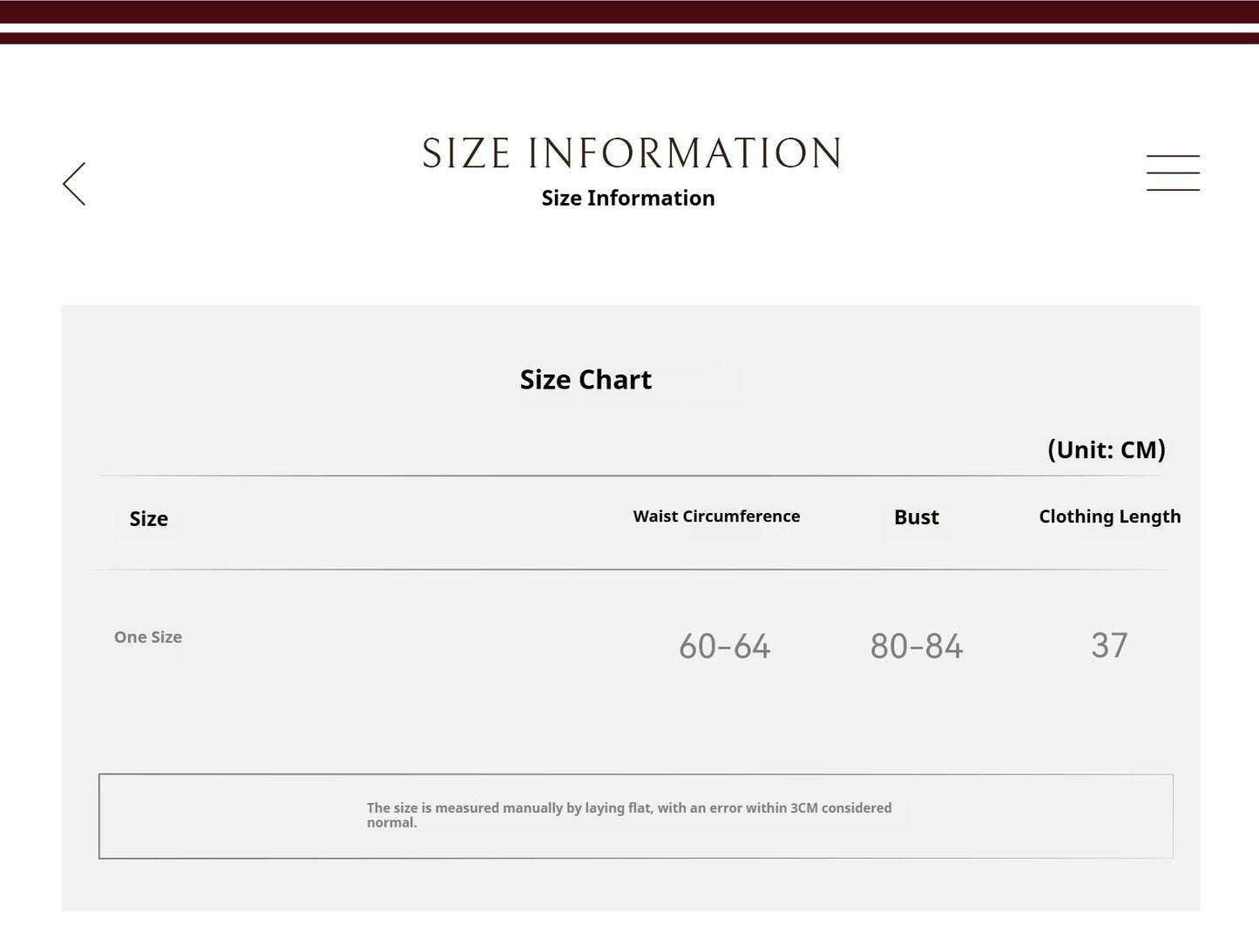Image resolution: width=1259 pixels, height=952 pixels.
Task: Select the Size column header
Action: click(x=149, y=518)
